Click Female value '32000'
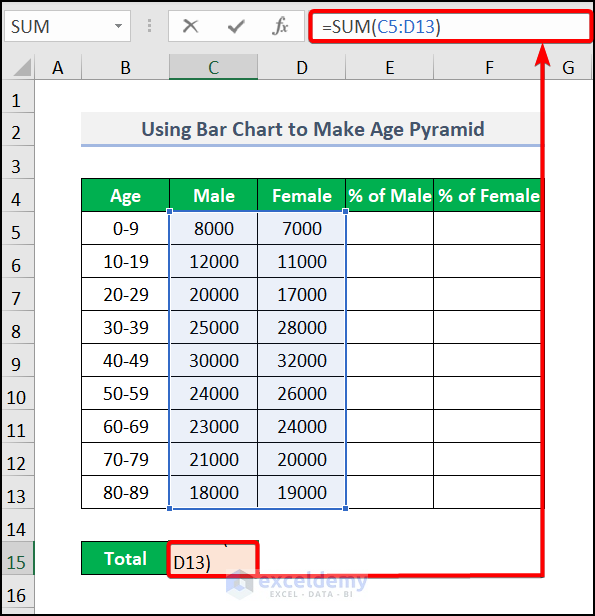The width and height of the screenshot is (595, 616). coord(302,360)
